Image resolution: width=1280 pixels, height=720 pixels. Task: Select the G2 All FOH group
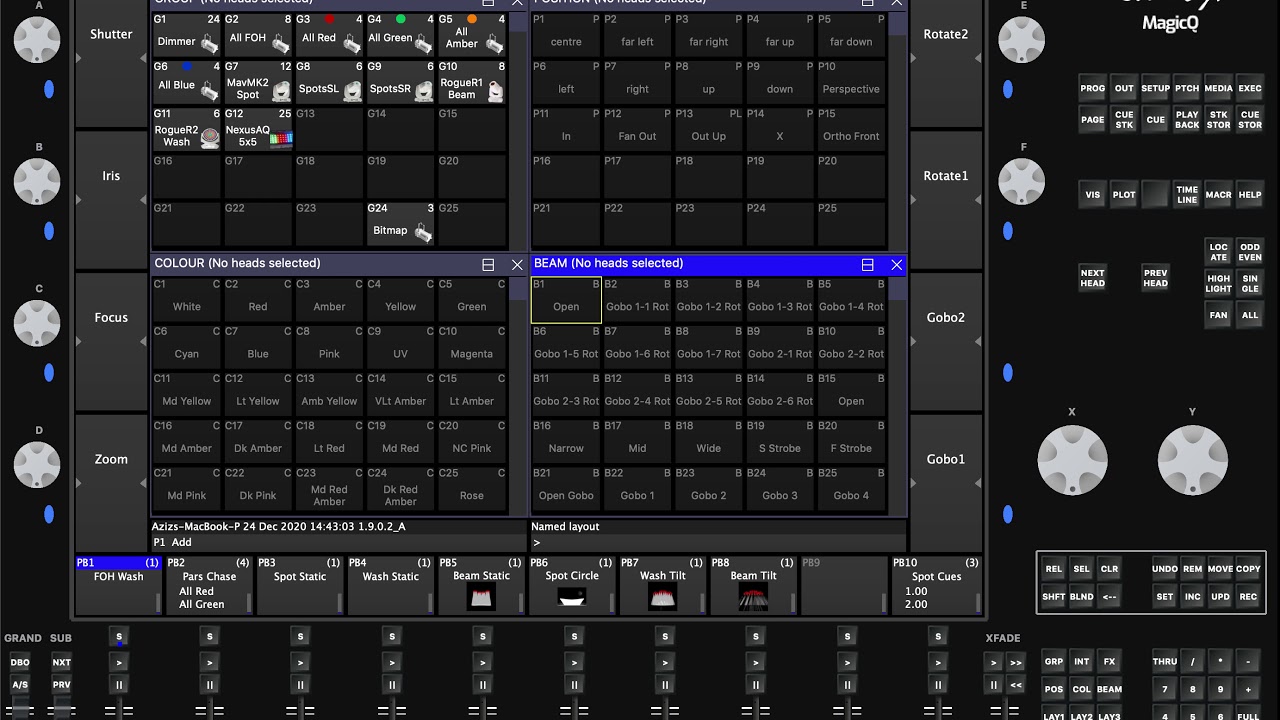tap(258, 34)
